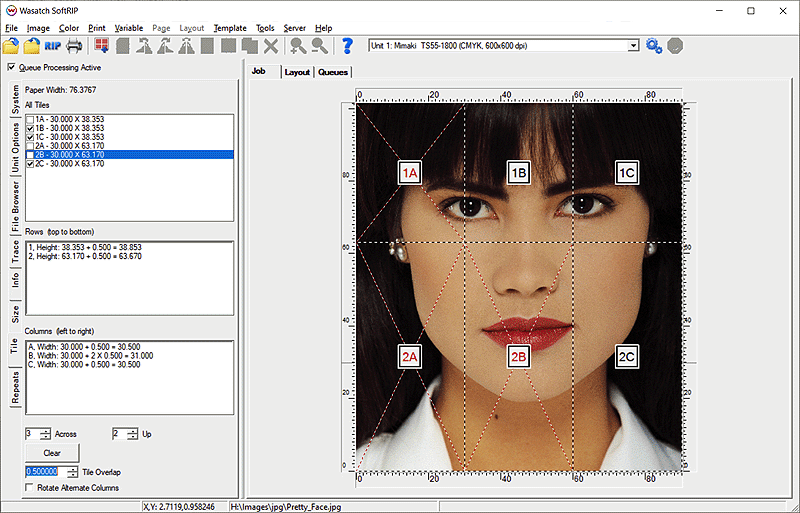
Task: Click the printer icon in toolbar
Action: point(75,46)
